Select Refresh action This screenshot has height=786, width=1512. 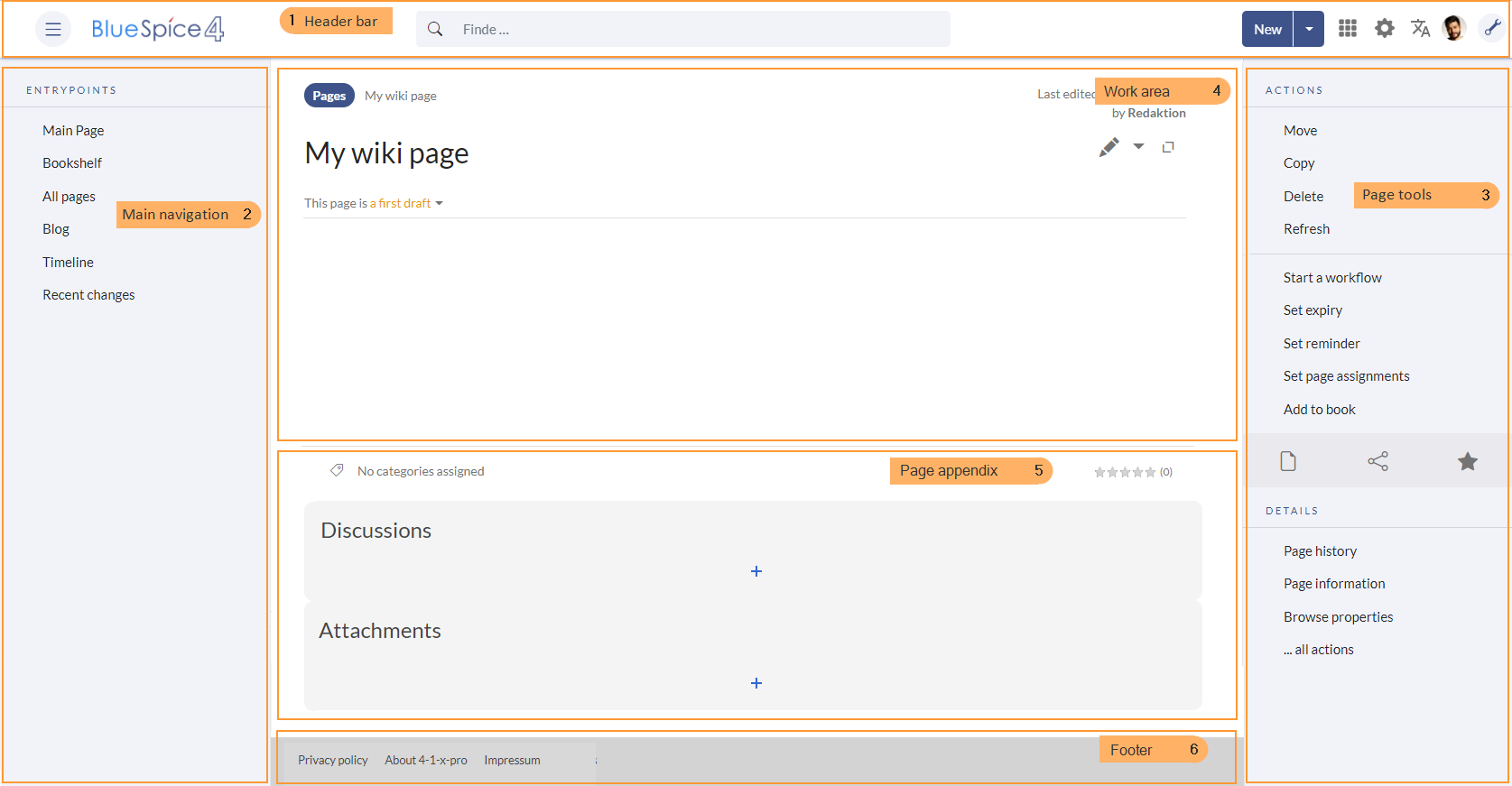(1306, 229)
